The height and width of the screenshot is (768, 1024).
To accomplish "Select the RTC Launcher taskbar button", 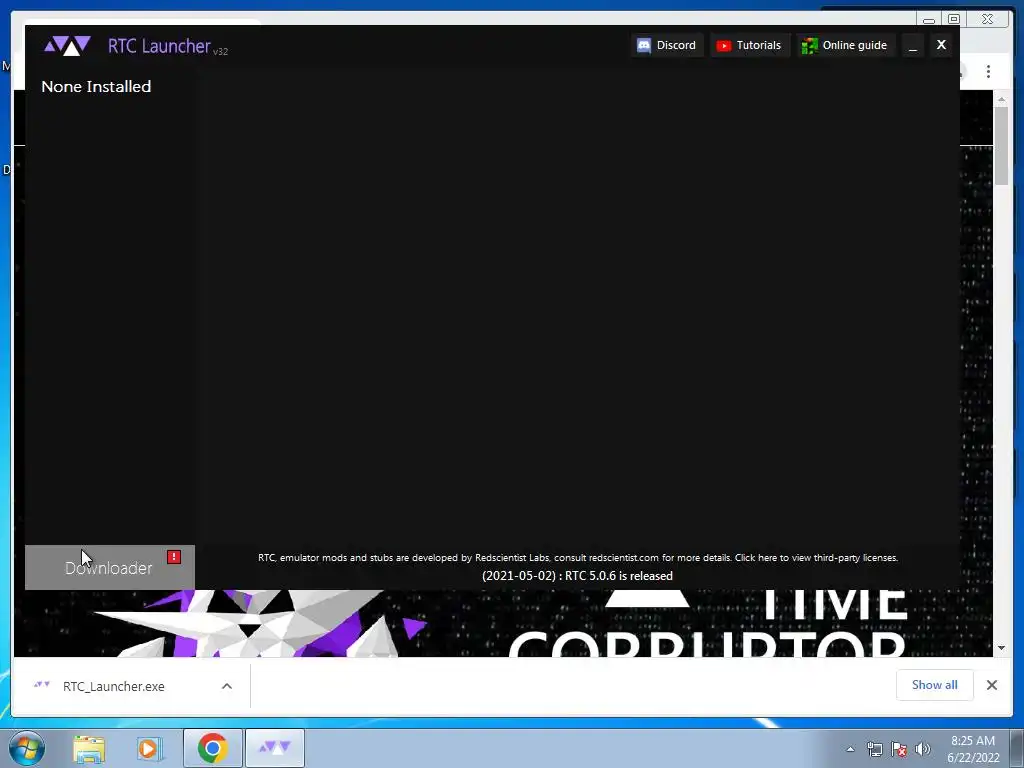I will click(275, 748).
